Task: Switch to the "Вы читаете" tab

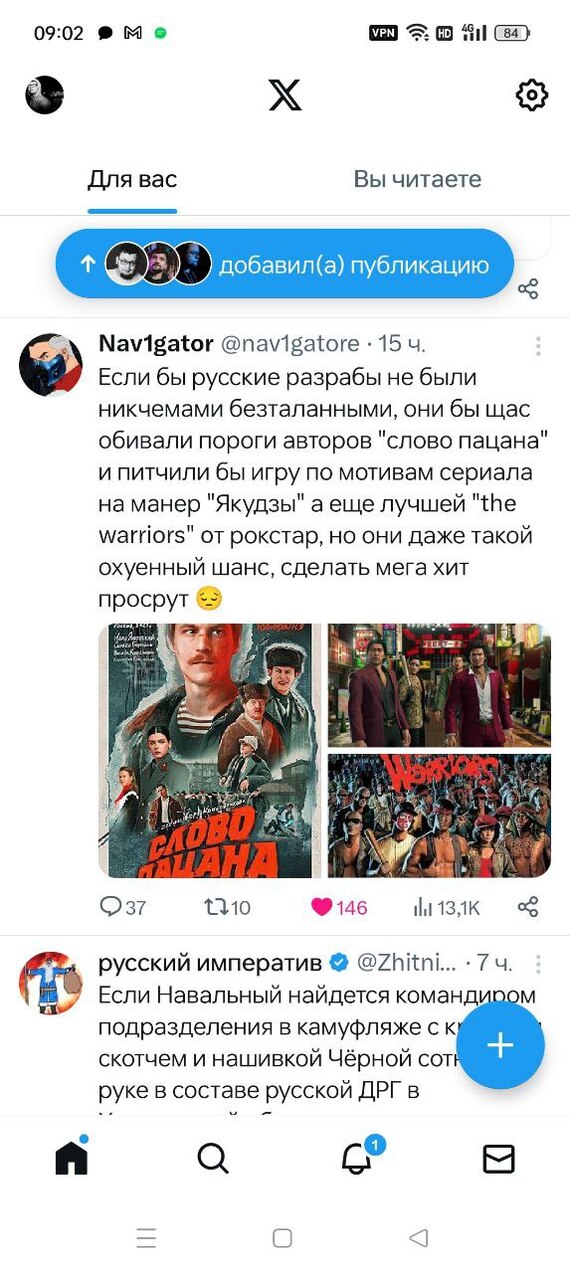Action: (x=417, y=179)
